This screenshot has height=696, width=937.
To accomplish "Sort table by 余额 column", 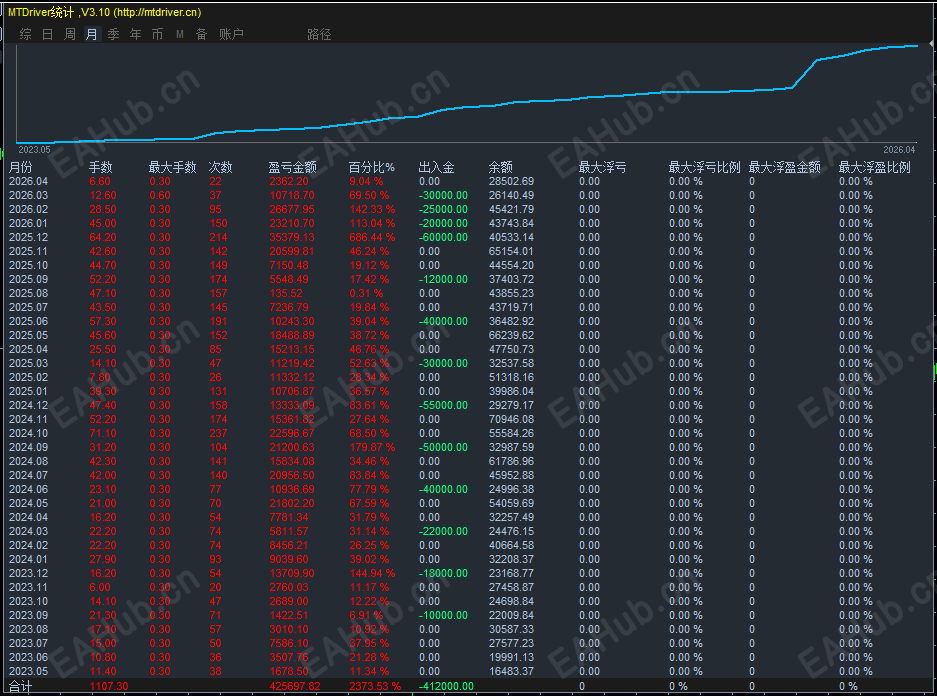I will [500, 167].
